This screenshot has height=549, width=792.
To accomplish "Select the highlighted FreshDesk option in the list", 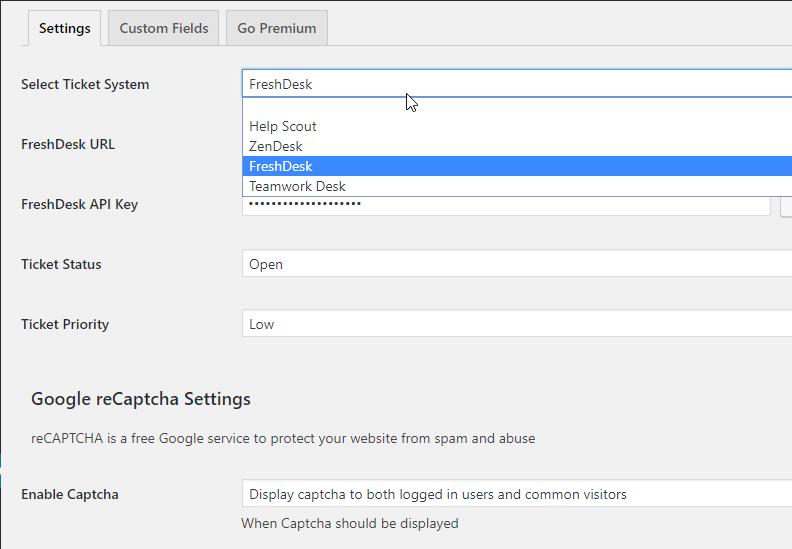I will 517,166.
